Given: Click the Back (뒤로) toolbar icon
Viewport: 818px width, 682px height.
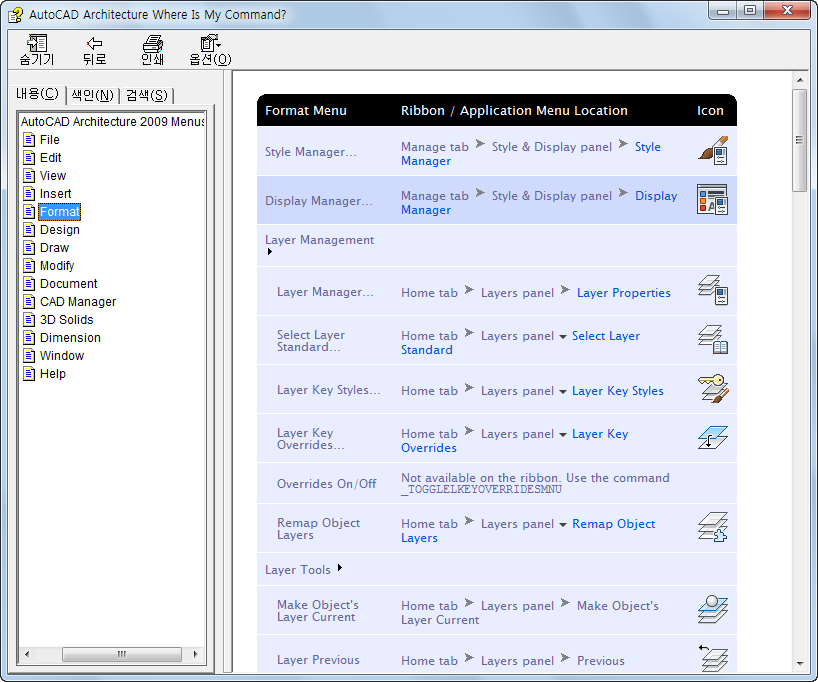Looking at the screenshot, I should tap(94, 50).
